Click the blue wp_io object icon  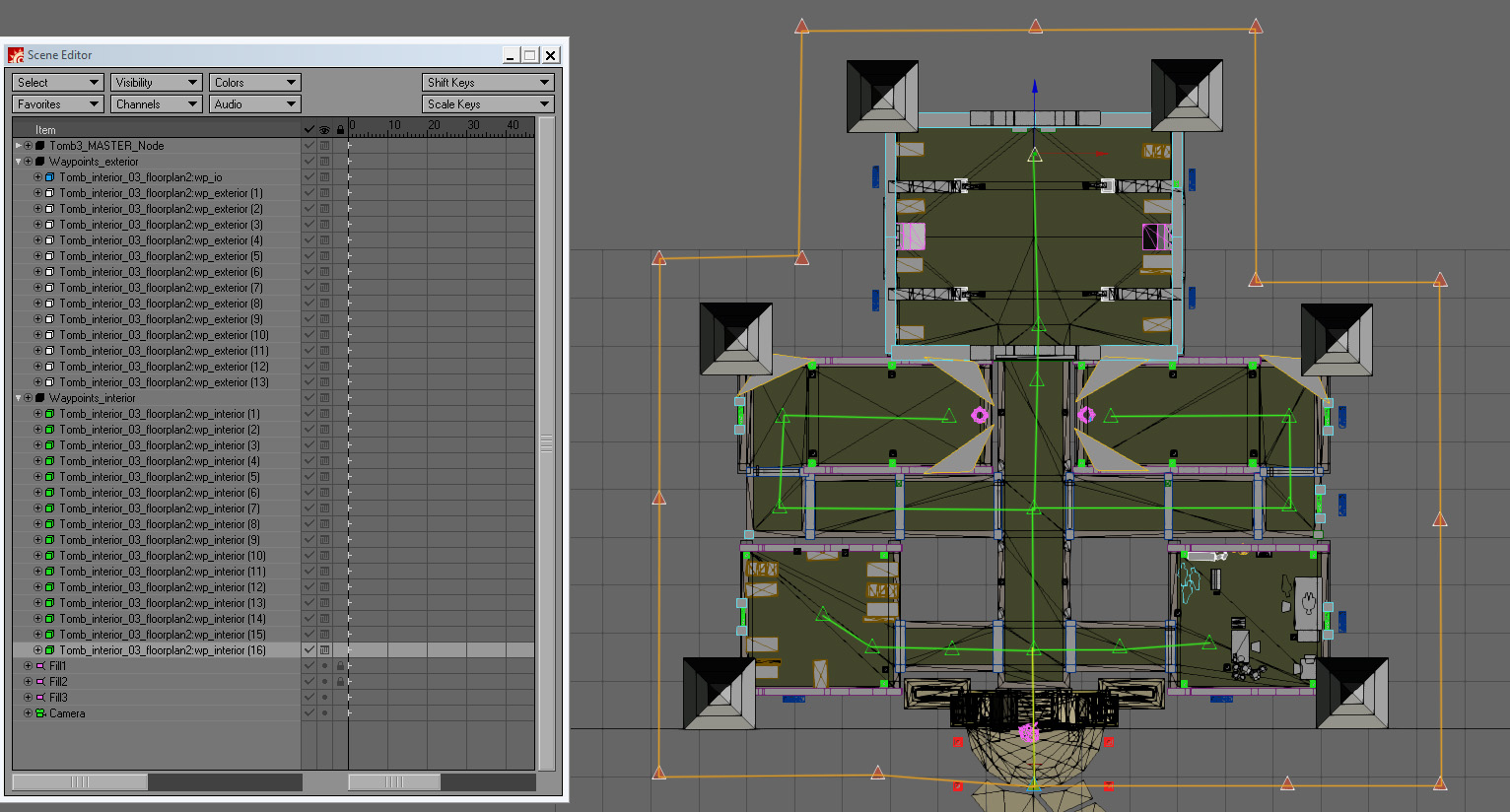point(50,177)
